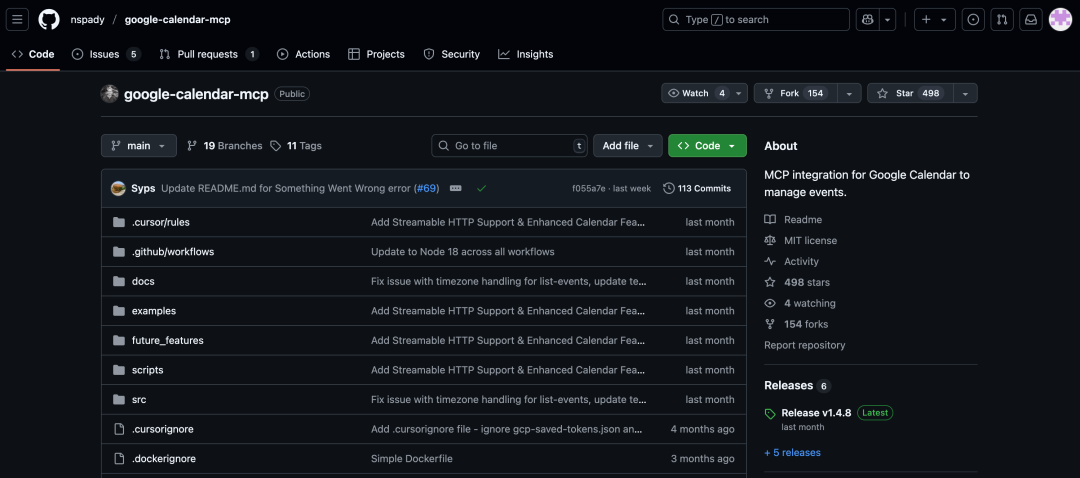Open Release v1.4.8
The height and width of the screenshot is (478, 1080).
click(816, 413)
